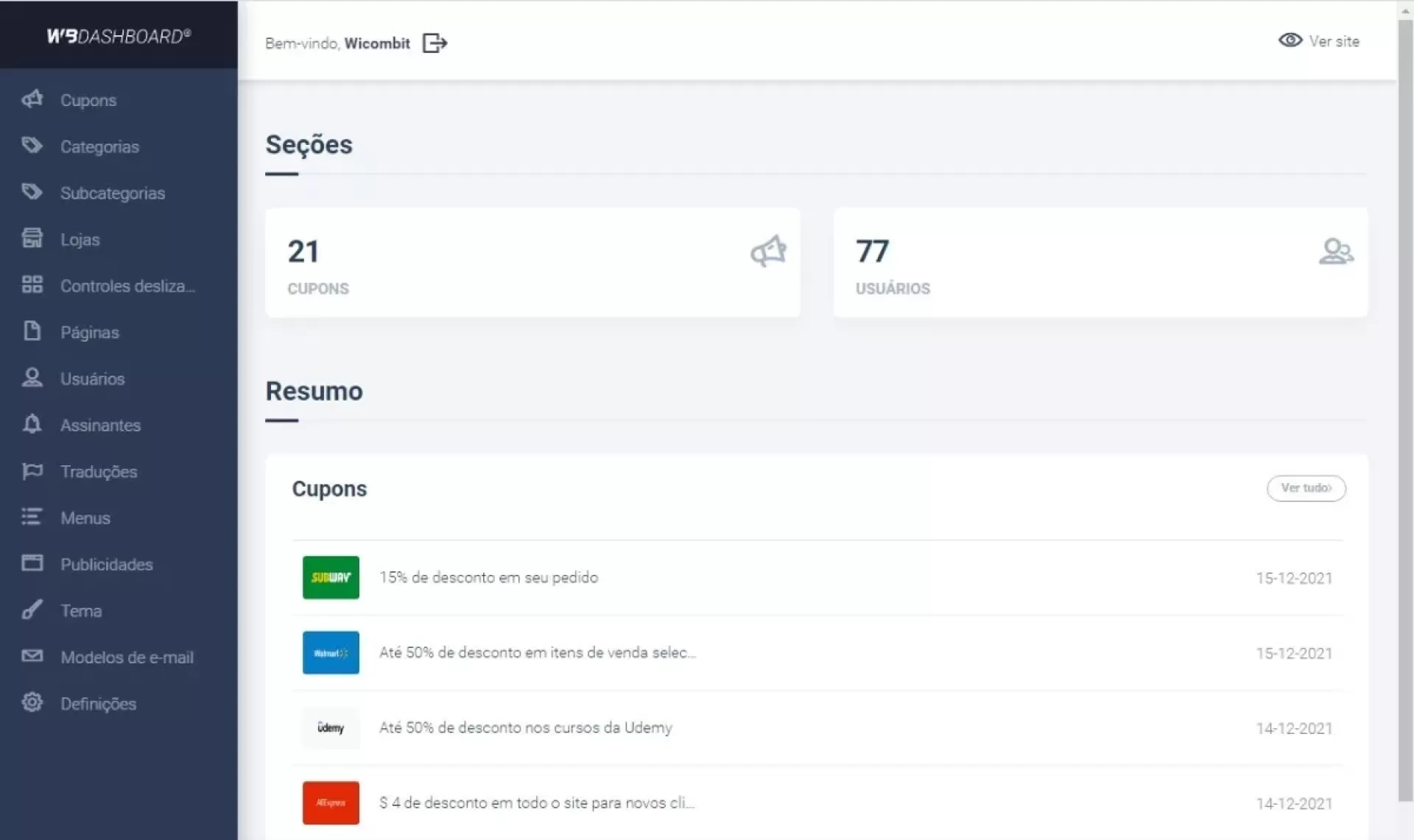
Task: Click the bell icon beside Assinantes
Action: coord(32,424)
